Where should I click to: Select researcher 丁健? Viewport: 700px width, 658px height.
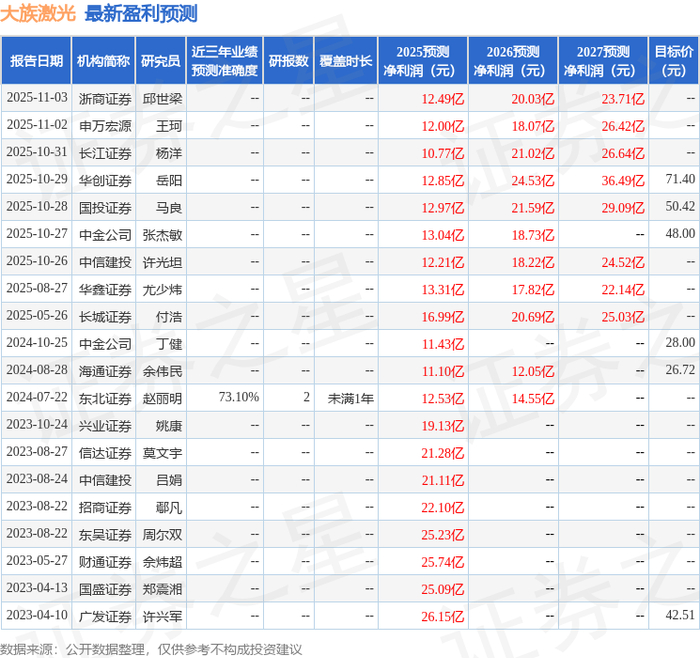click(169, 344)
